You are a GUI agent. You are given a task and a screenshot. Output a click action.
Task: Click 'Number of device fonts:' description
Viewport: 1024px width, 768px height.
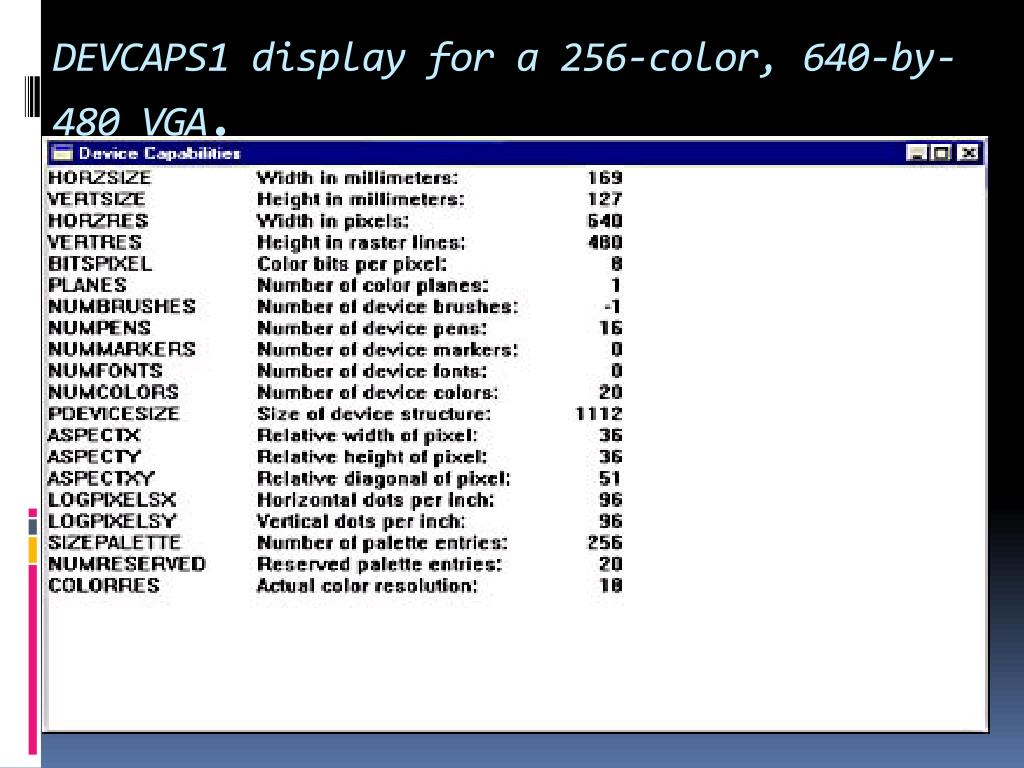point(372,371)
